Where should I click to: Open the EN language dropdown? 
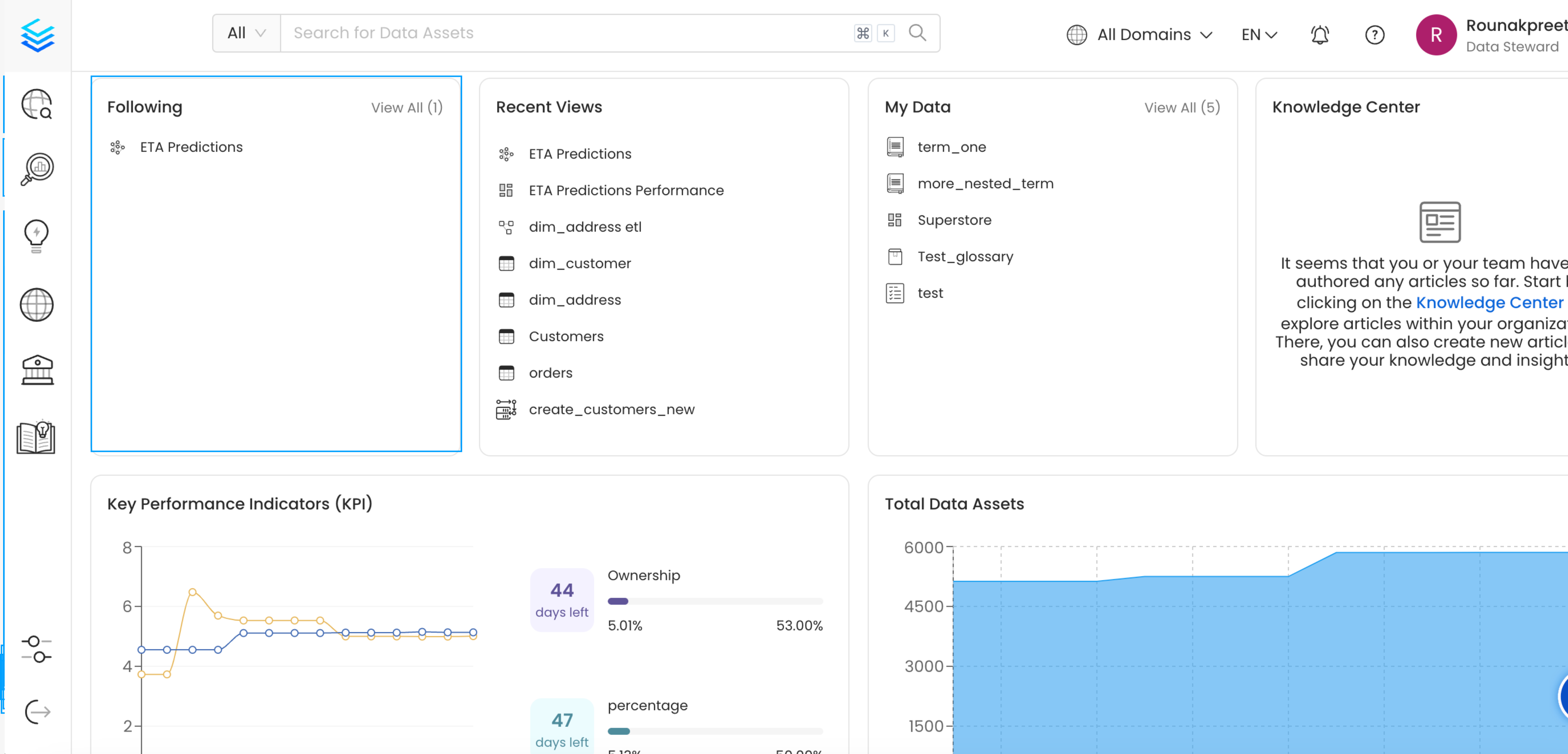click(x=1257, y=35)
